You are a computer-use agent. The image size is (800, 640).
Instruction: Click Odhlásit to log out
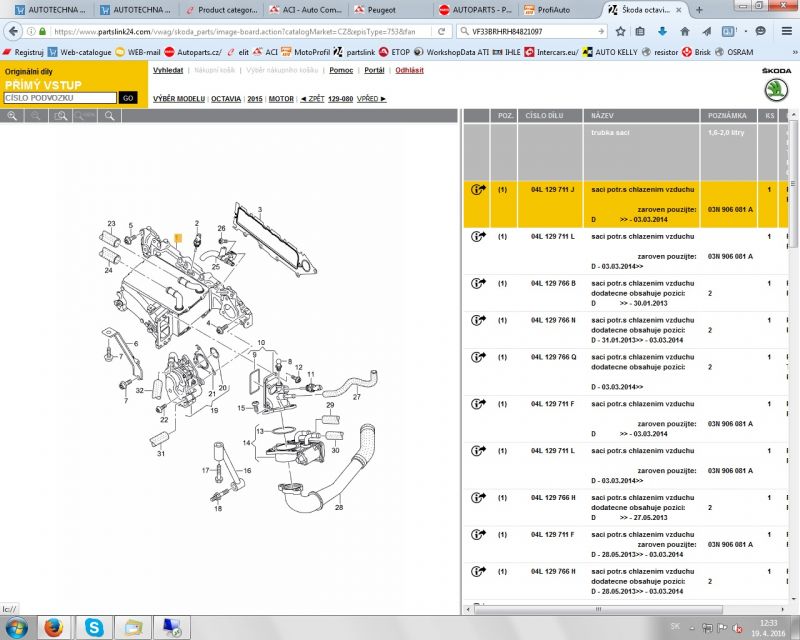tap(409, 70)
